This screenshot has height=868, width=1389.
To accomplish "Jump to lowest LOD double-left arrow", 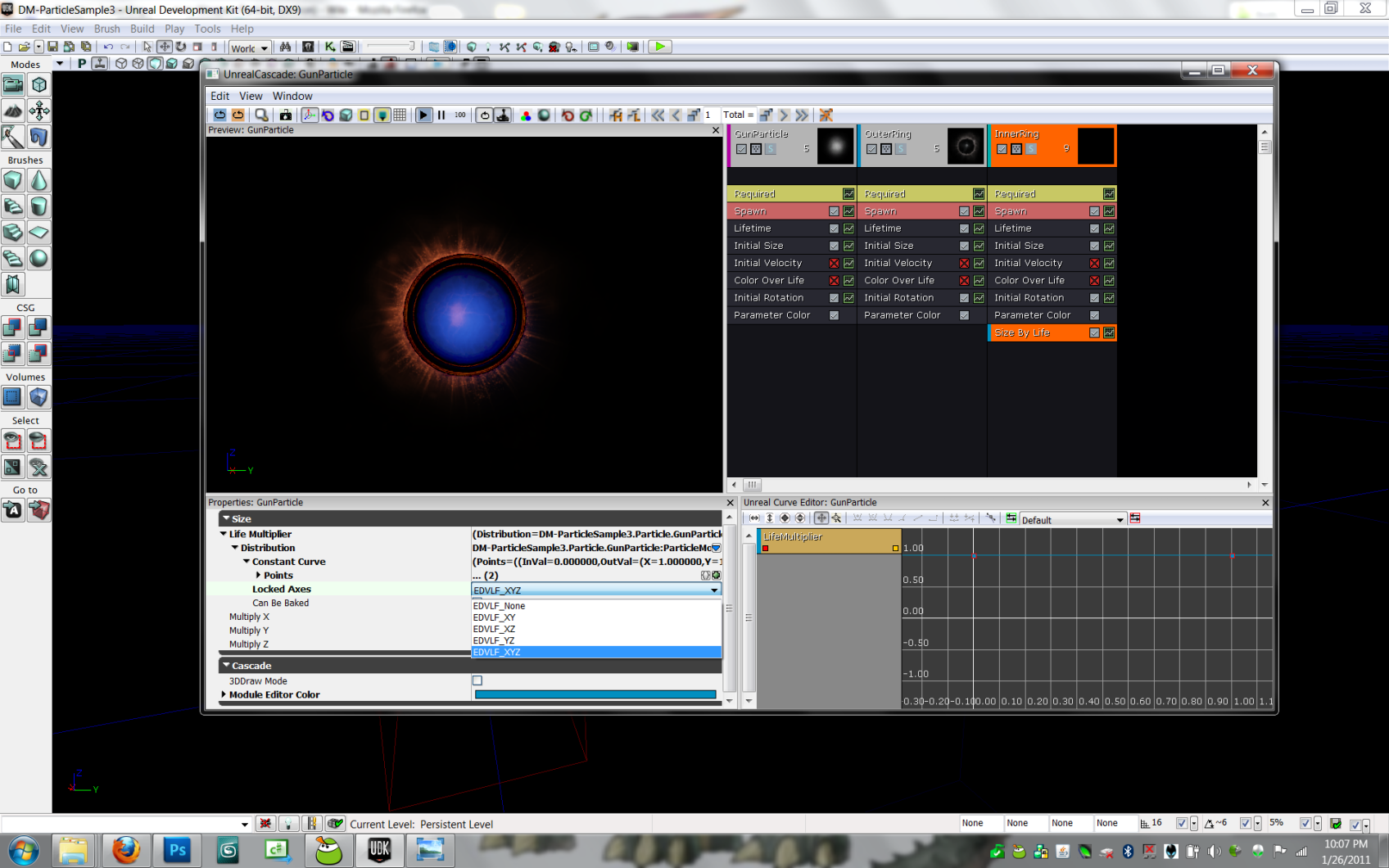I will [x=658, y=115].
